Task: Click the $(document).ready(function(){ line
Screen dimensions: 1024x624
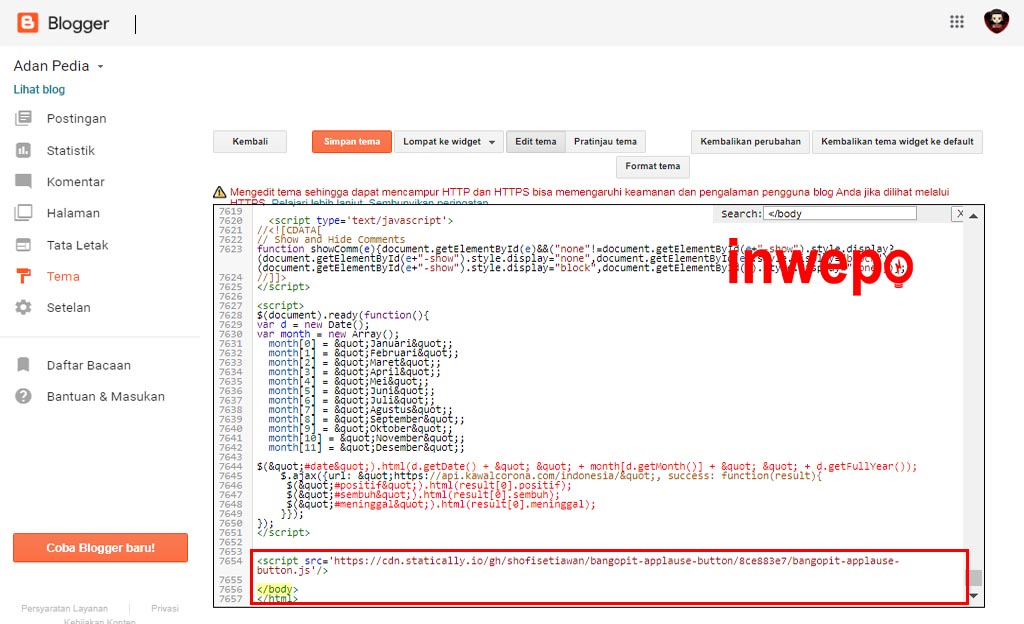Action: click(343, 315)
